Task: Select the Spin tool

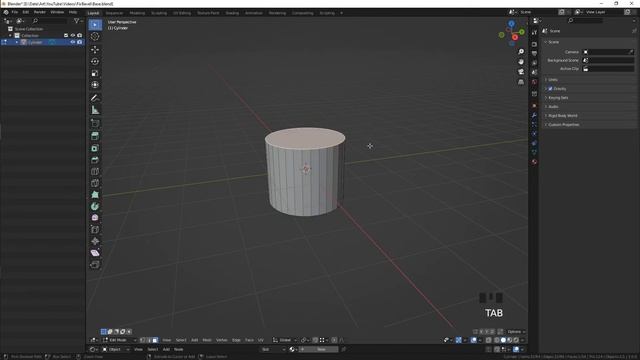Action: (95, 207)
